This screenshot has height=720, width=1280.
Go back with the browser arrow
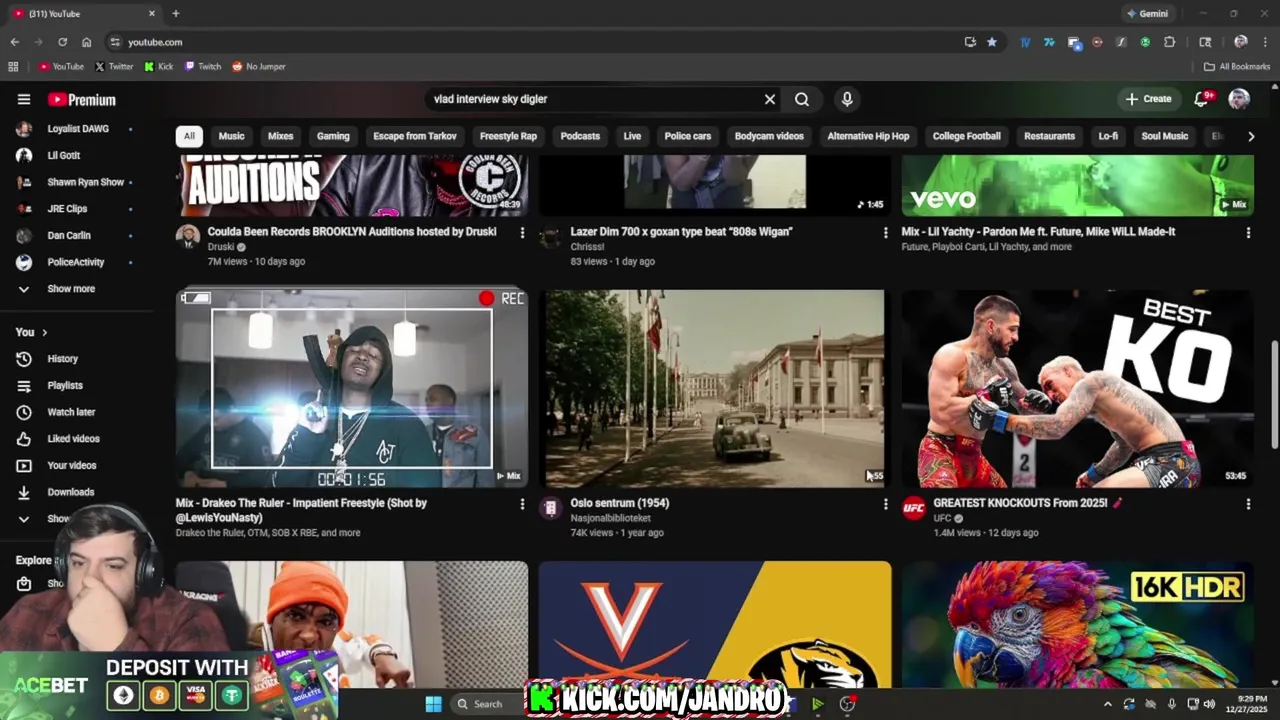coord(14,42)
